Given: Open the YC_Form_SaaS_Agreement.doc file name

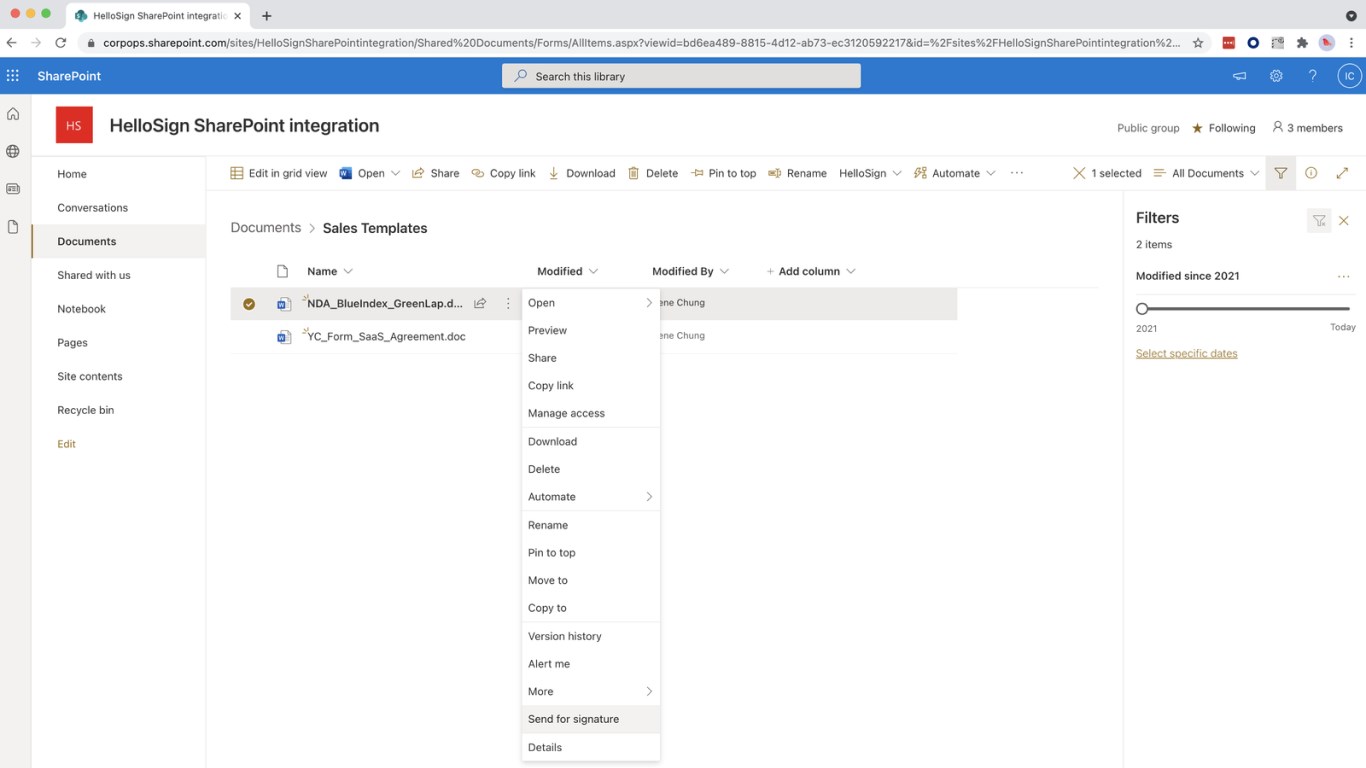Looking at the screenshot, I should pos(386,337).
